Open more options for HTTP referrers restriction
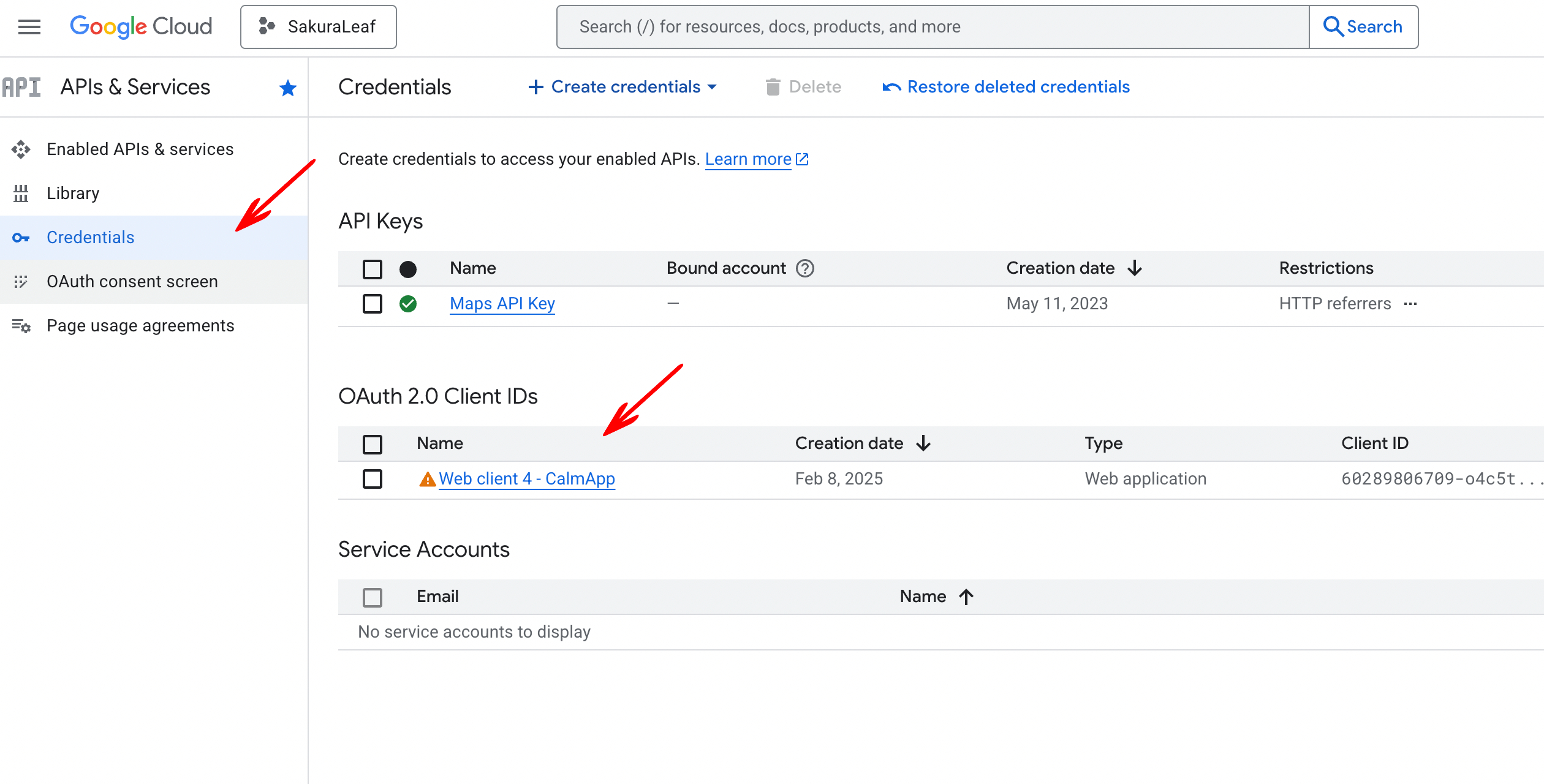This screenshot has height=784, width=1544. pos(1410,304)
